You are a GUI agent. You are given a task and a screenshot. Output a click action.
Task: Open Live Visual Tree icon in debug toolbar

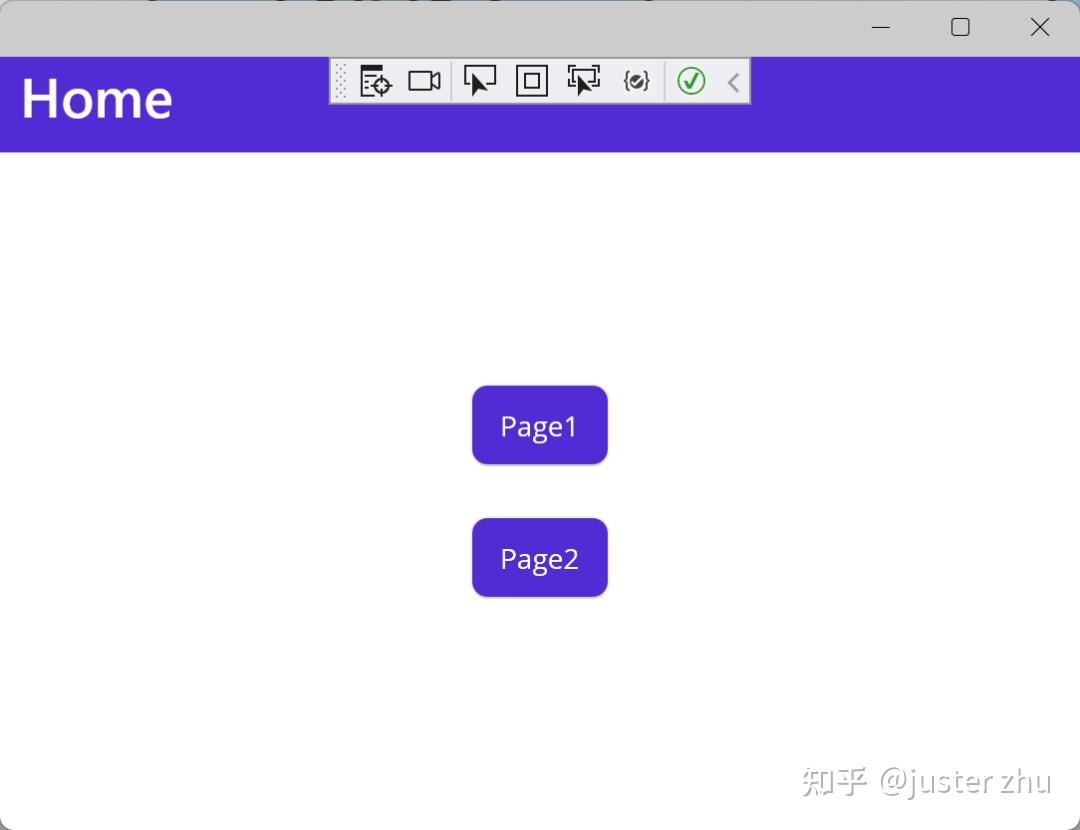[x=375, y=81]
